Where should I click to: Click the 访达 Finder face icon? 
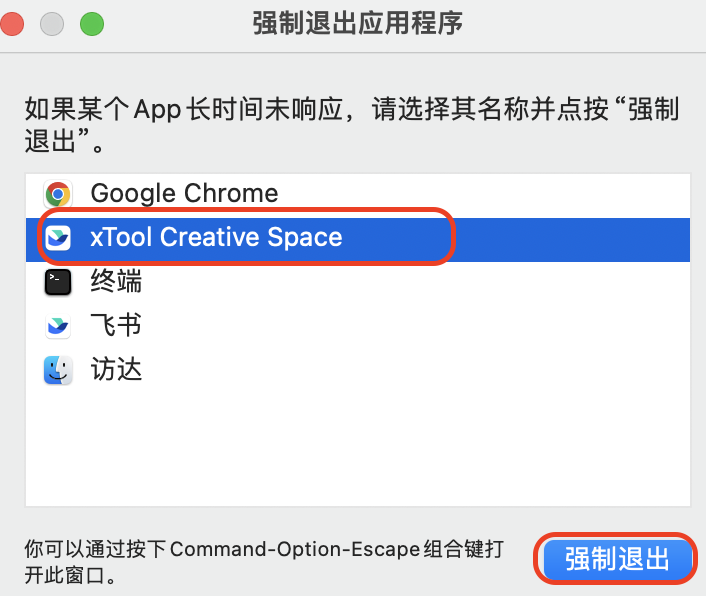[58, 370]
